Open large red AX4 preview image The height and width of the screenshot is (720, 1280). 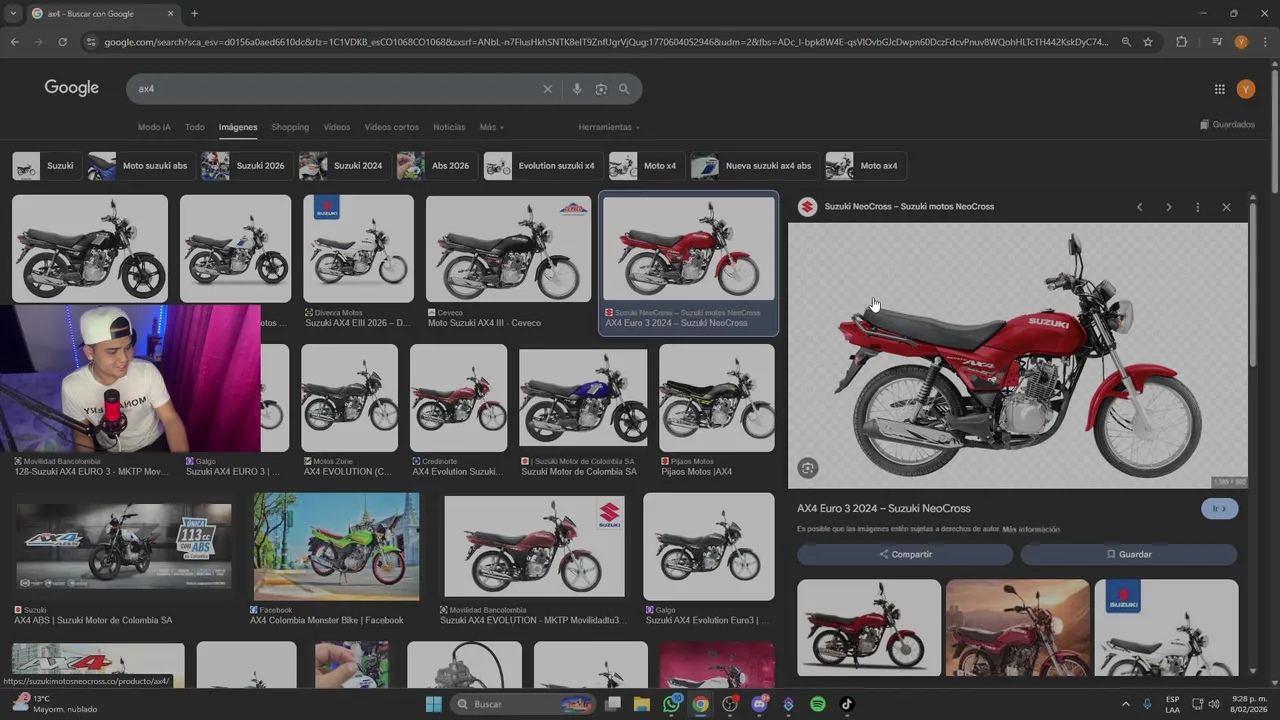(x=1017, y=356)
